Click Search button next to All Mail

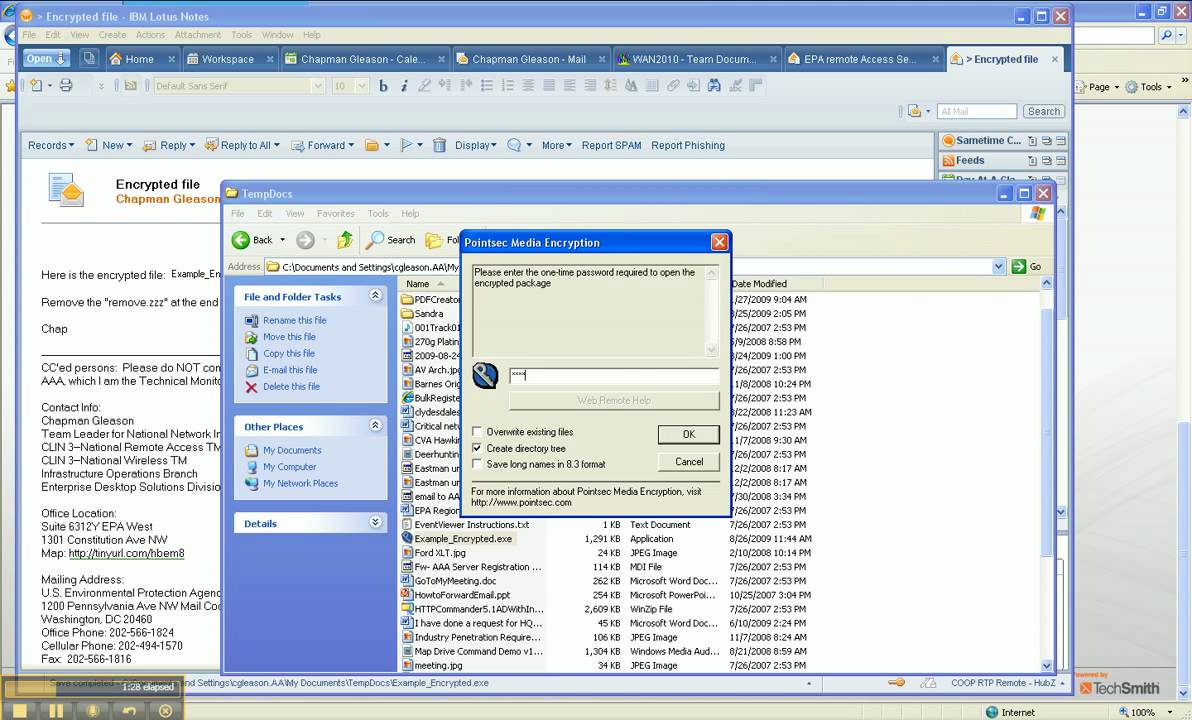point(1044,112)
